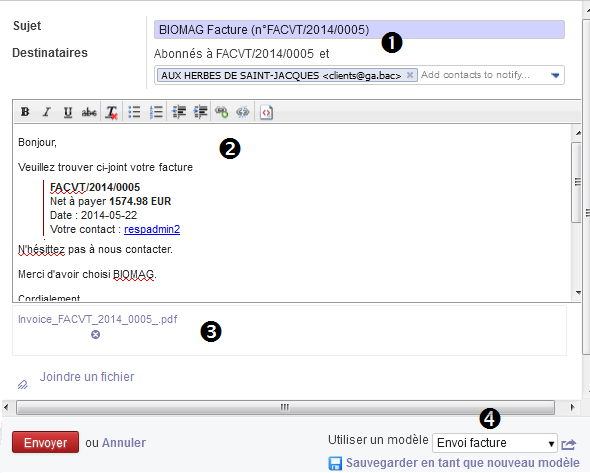Click the BIOMAG Facture subject field
The width and height of the screenshot is (590, 473).
coord(359,30)
